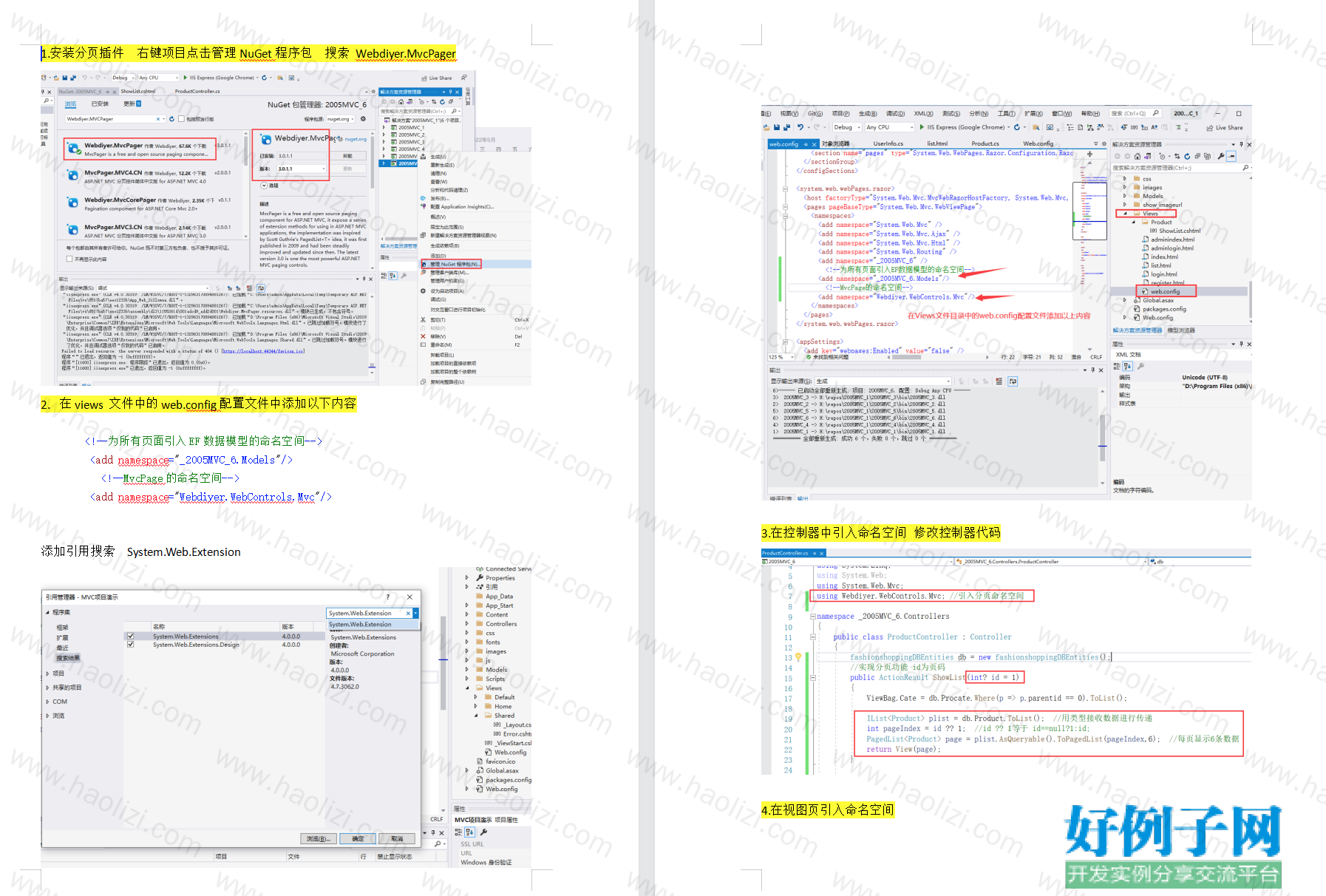Open the Any CPU platform dropdown in web.config screenshot
1326x896 pixels.
pos(890,127)
